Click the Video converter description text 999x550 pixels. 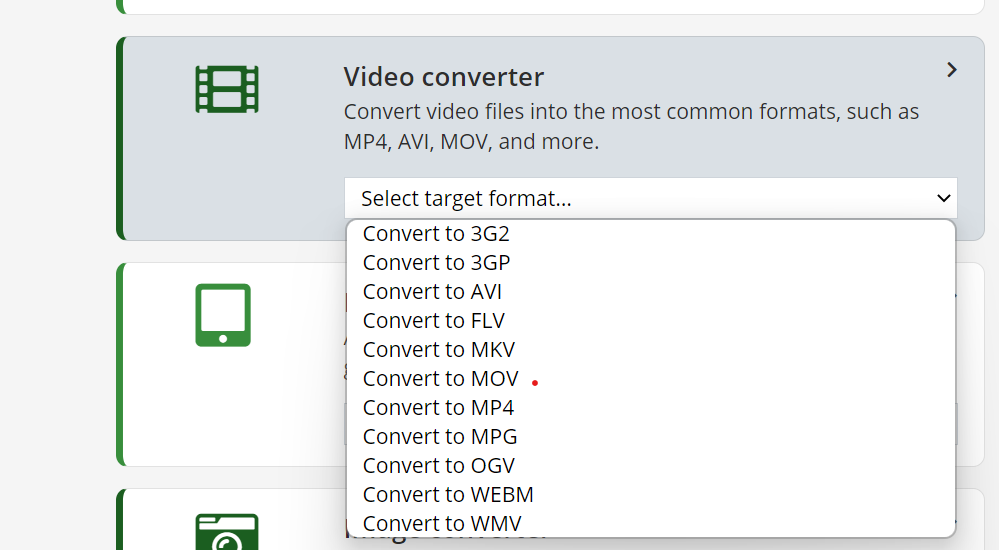(x=631, y=126)
